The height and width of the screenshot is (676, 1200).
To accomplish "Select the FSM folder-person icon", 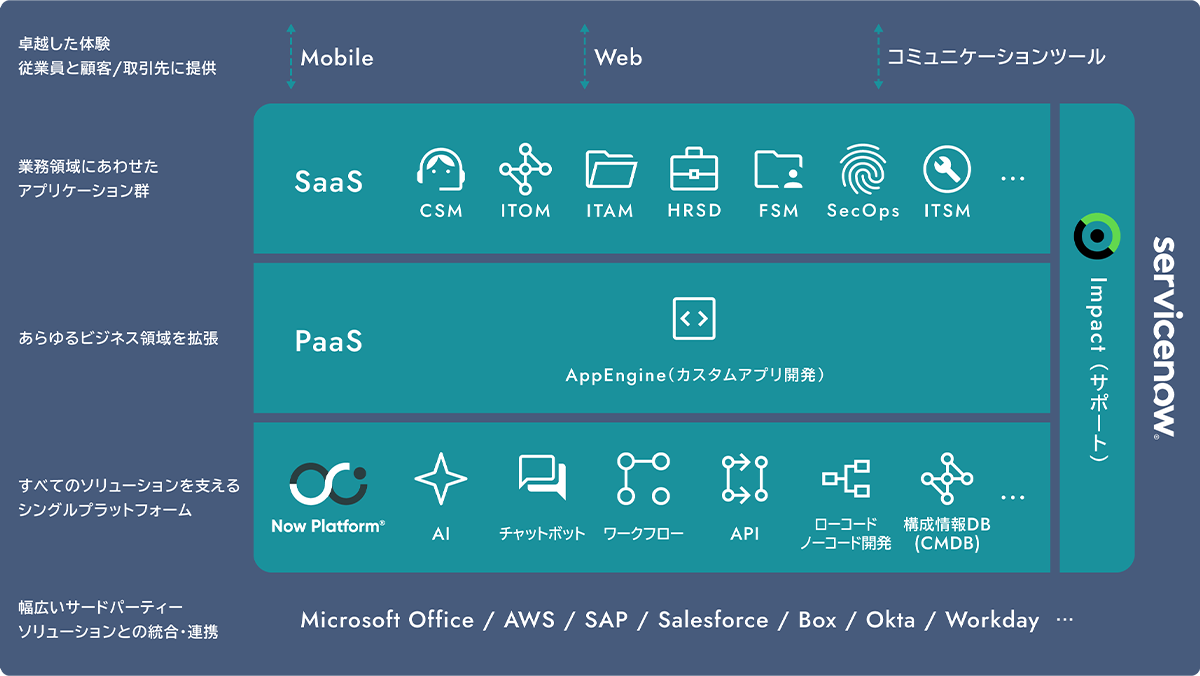I will click(778, 170).
